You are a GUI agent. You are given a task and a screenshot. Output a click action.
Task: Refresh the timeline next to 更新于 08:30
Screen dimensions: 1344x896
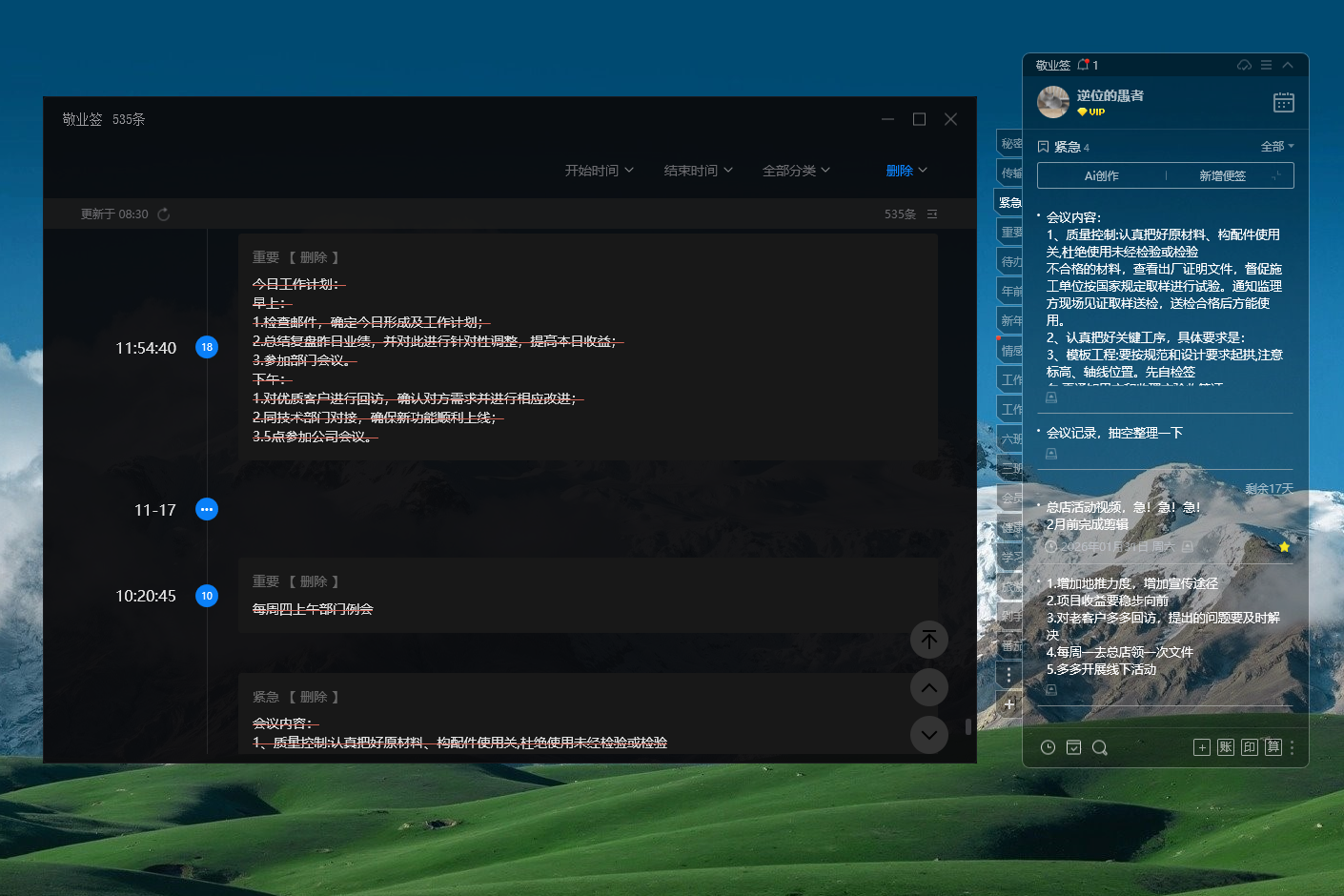[x=164, y=214]
